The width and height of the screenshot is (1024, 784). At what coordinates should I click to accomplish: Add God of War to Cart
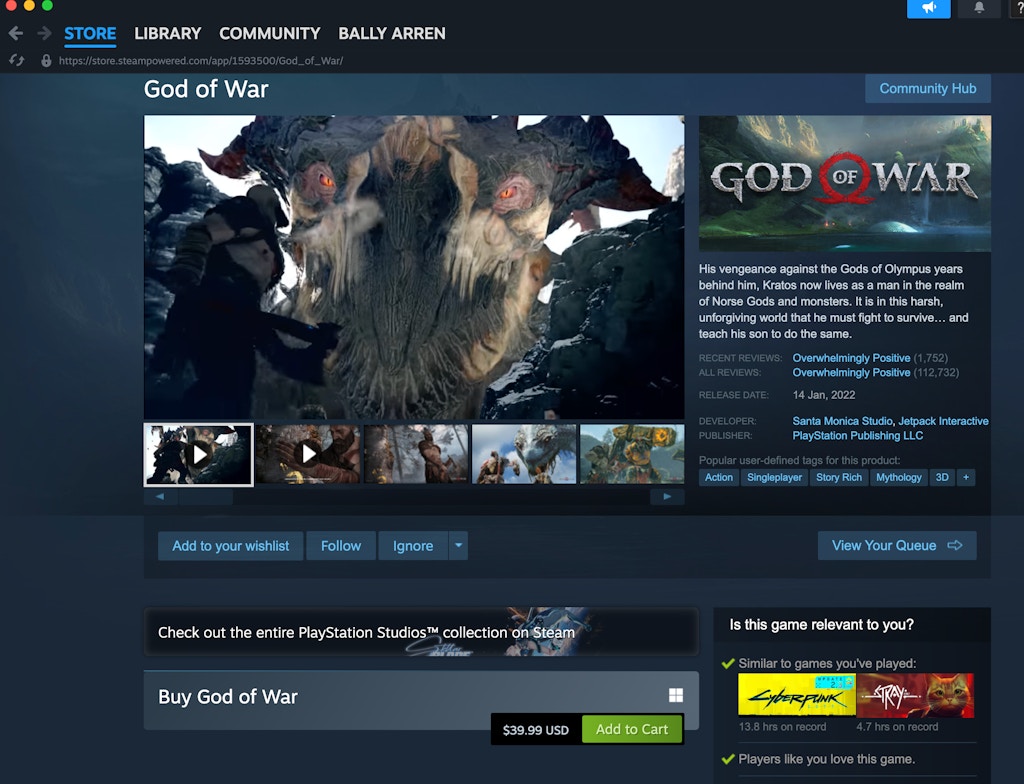[x=632, y=729]
